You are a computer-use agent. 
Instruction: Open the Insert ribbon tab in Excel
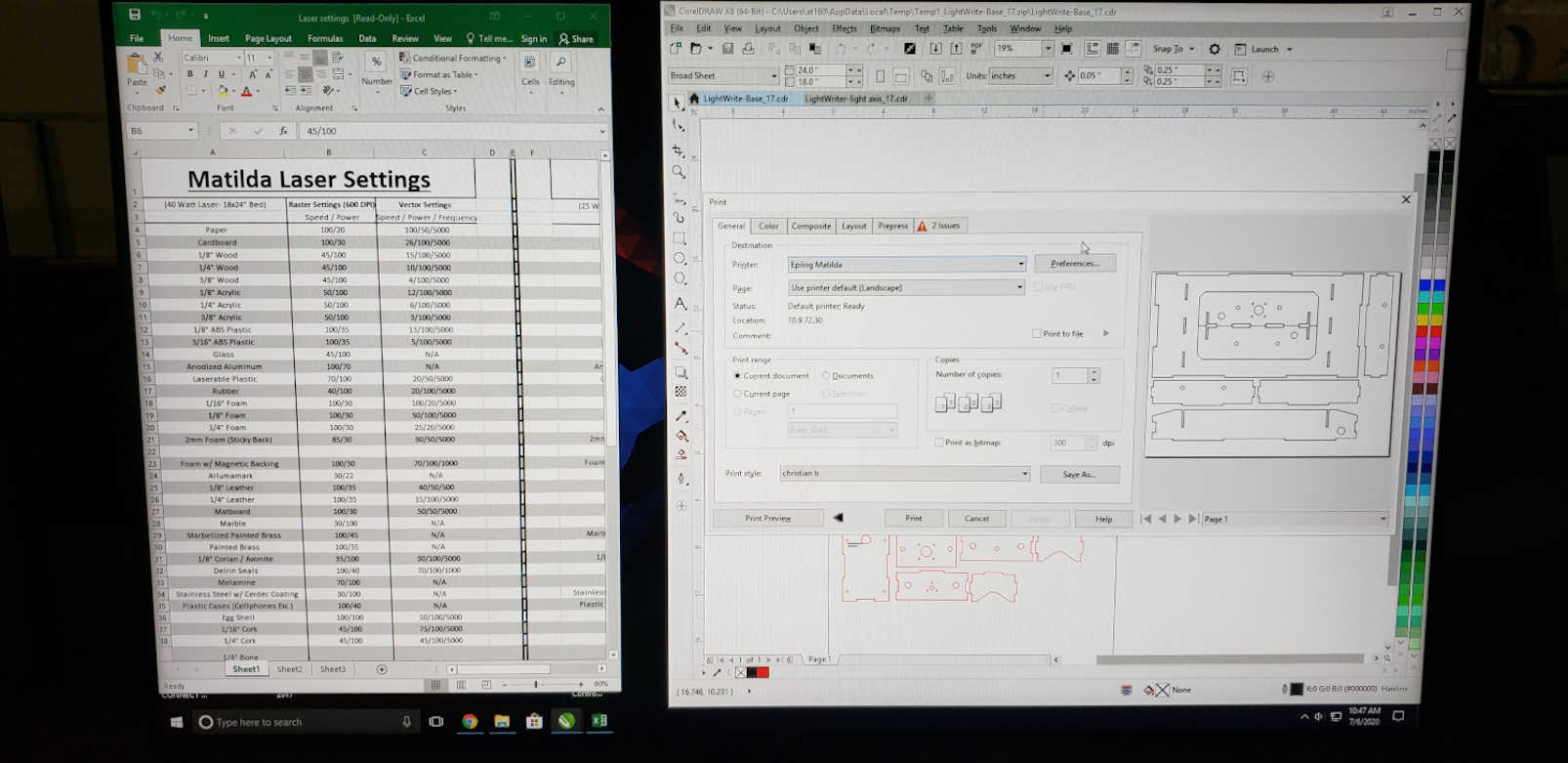(x=219, y=39)
